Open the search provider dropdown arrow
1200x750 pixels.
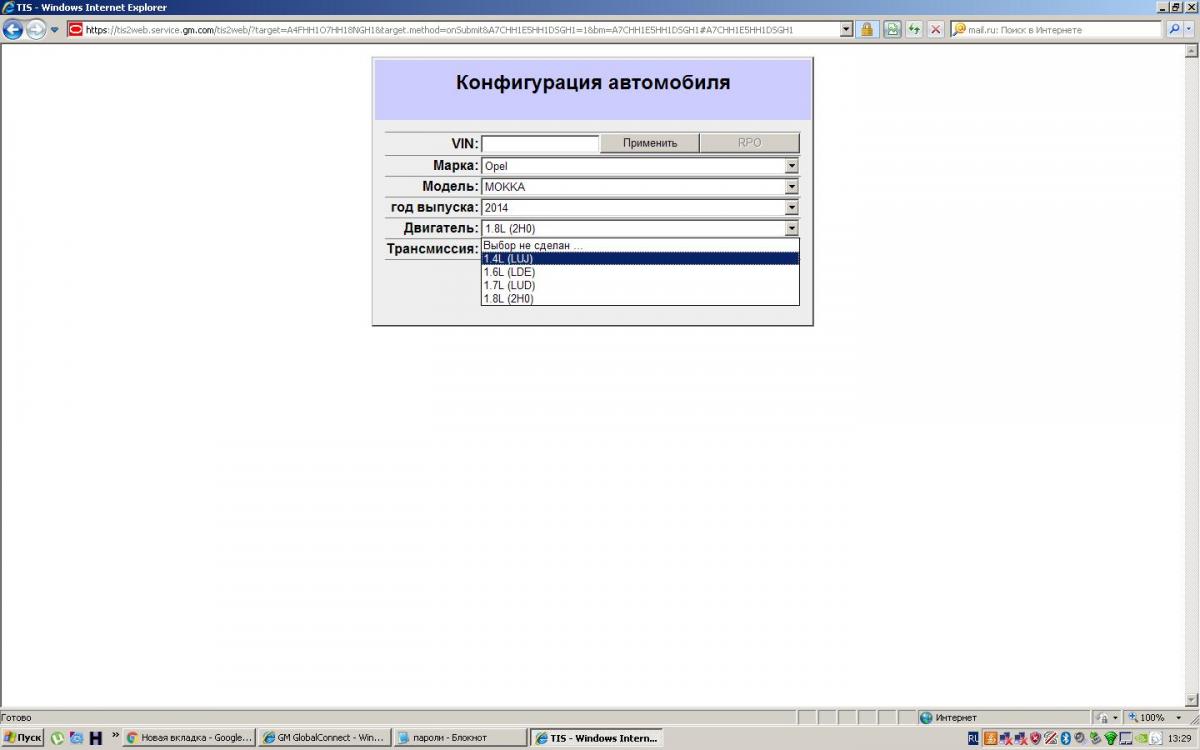[1190, 30]
